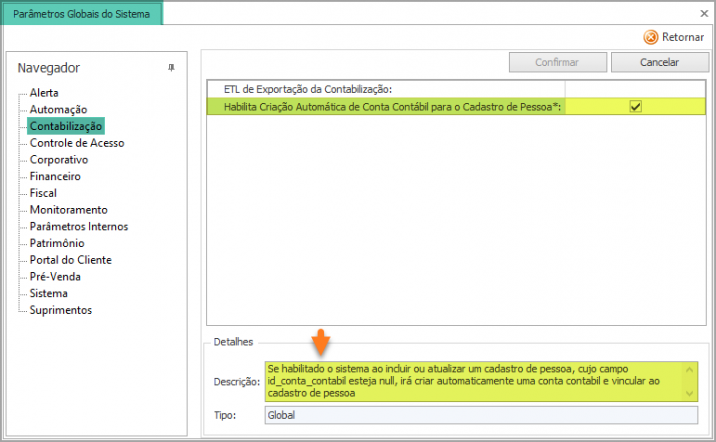Select Sistema in the navigator
Viewport: 716px width, 442px height.
click(x=48, y=293)
